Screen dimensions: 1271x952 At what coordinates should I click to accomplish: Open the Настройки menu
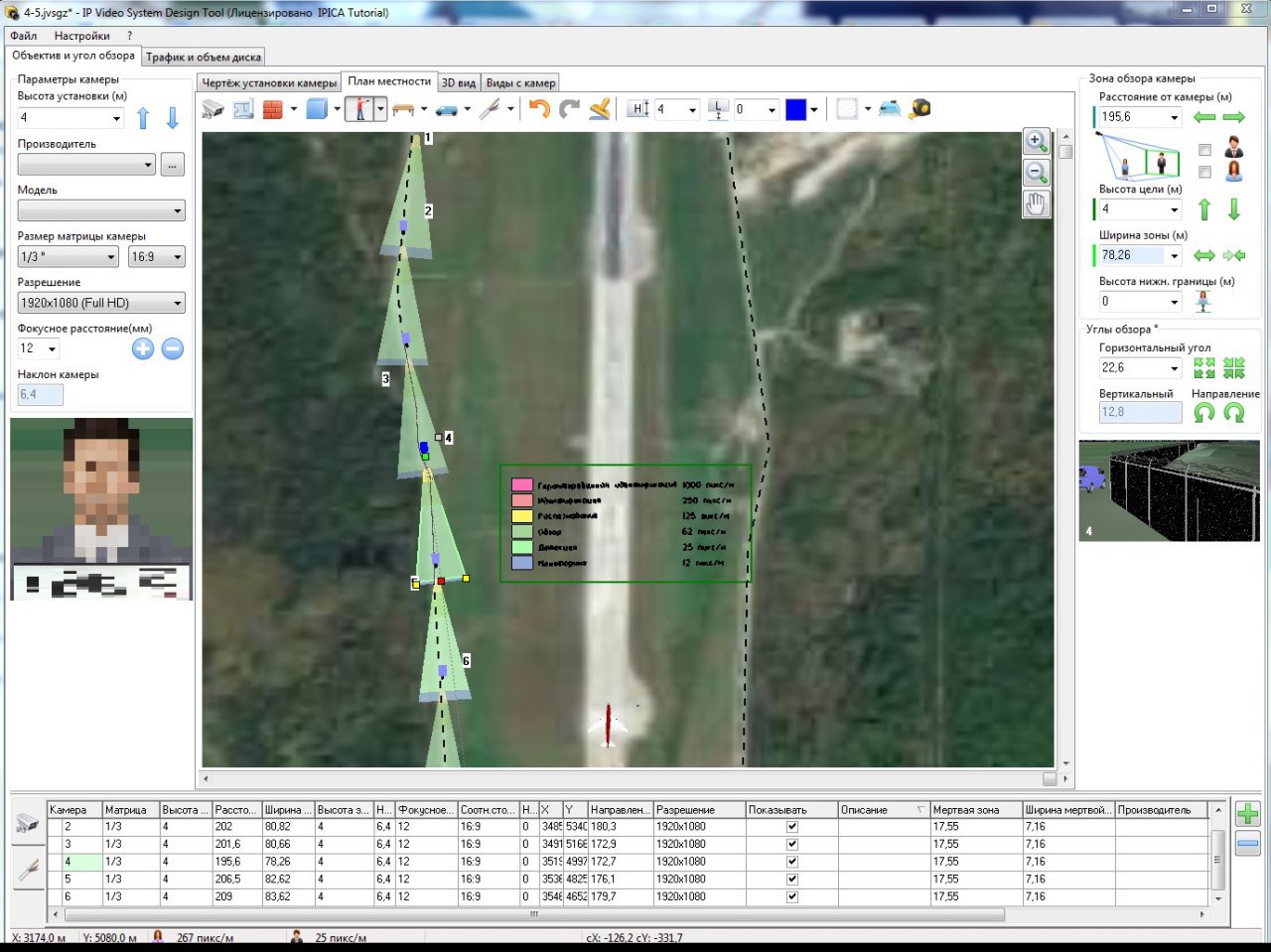[x=82, y=36]
